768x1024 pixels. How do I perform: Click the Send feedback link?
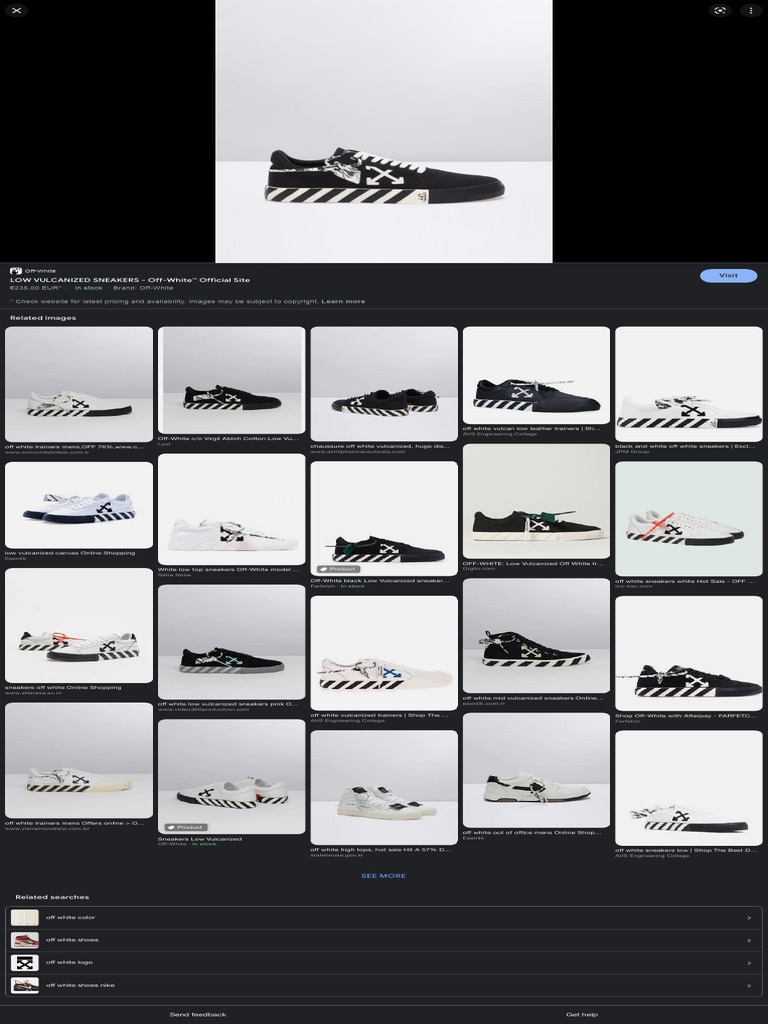click(198, 1014)
